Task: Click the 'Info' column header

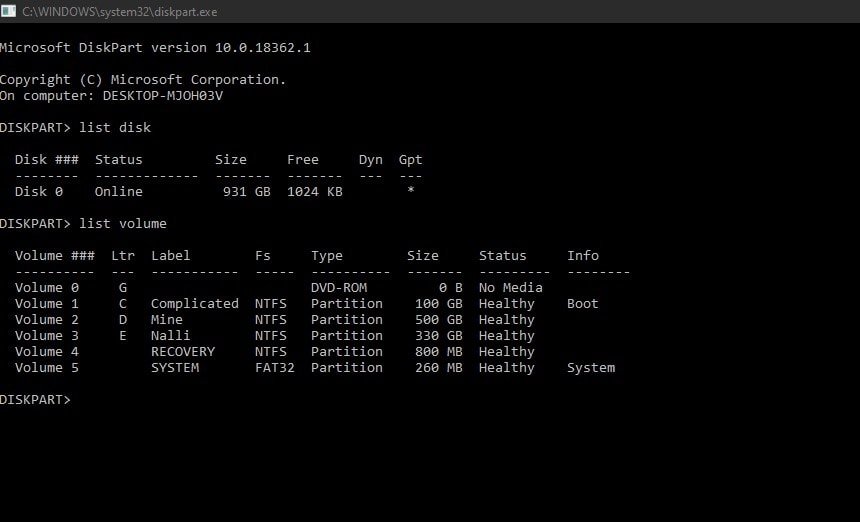Action: click(x=583, y=256)
